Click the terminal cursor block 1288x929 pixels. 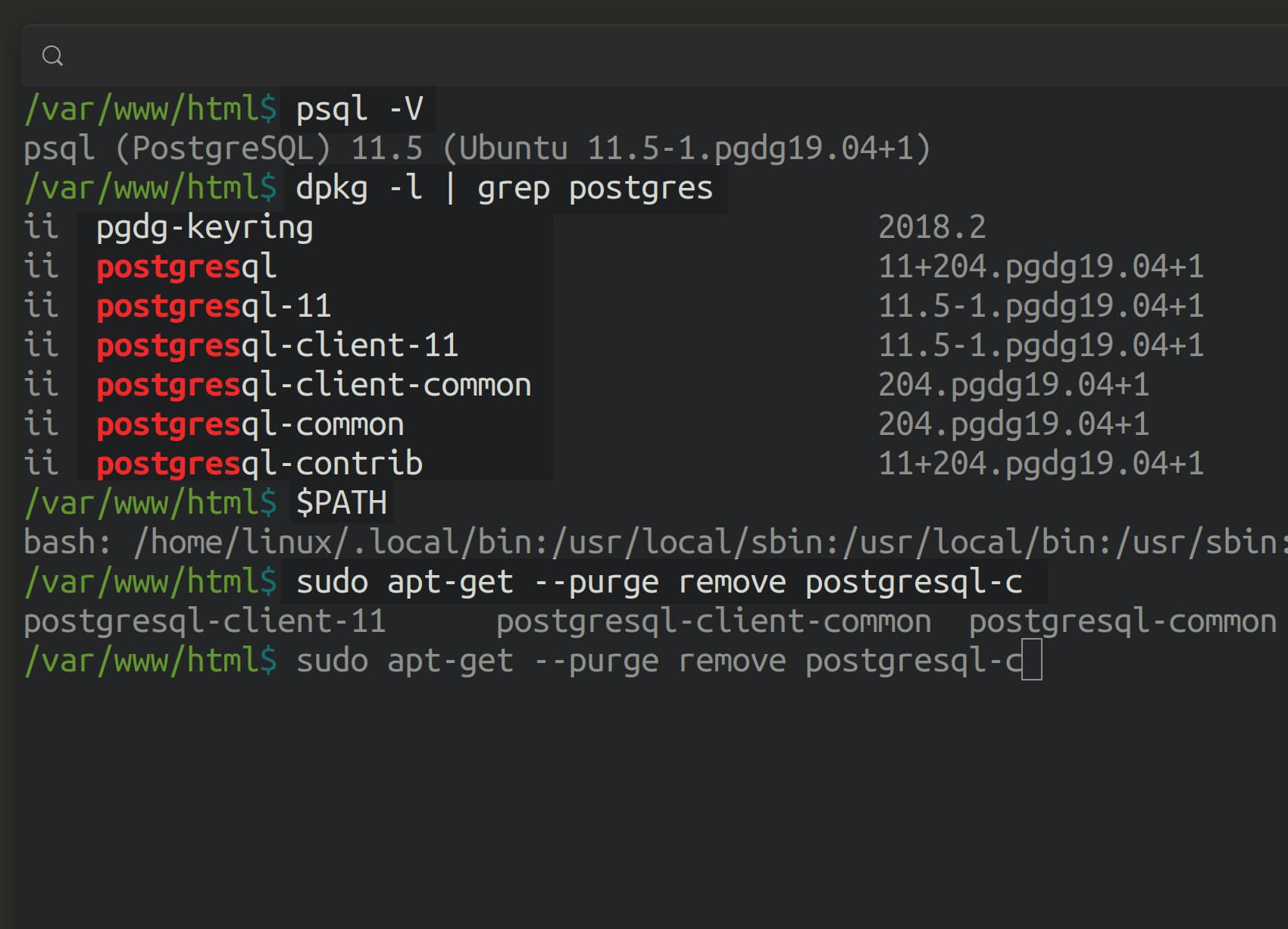coord(1032,659)
